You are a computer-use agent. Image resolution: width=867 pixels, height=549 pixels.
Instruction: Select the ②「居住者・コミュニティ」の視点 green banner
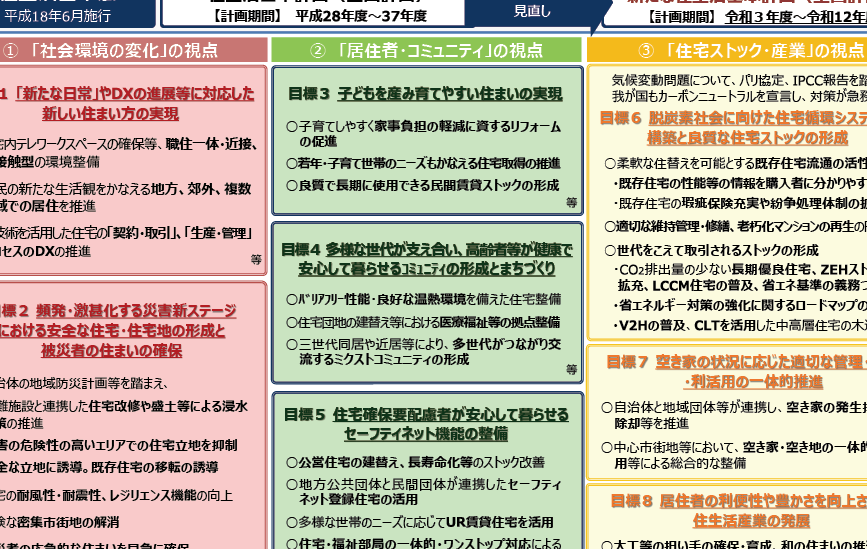click(427, 50)
